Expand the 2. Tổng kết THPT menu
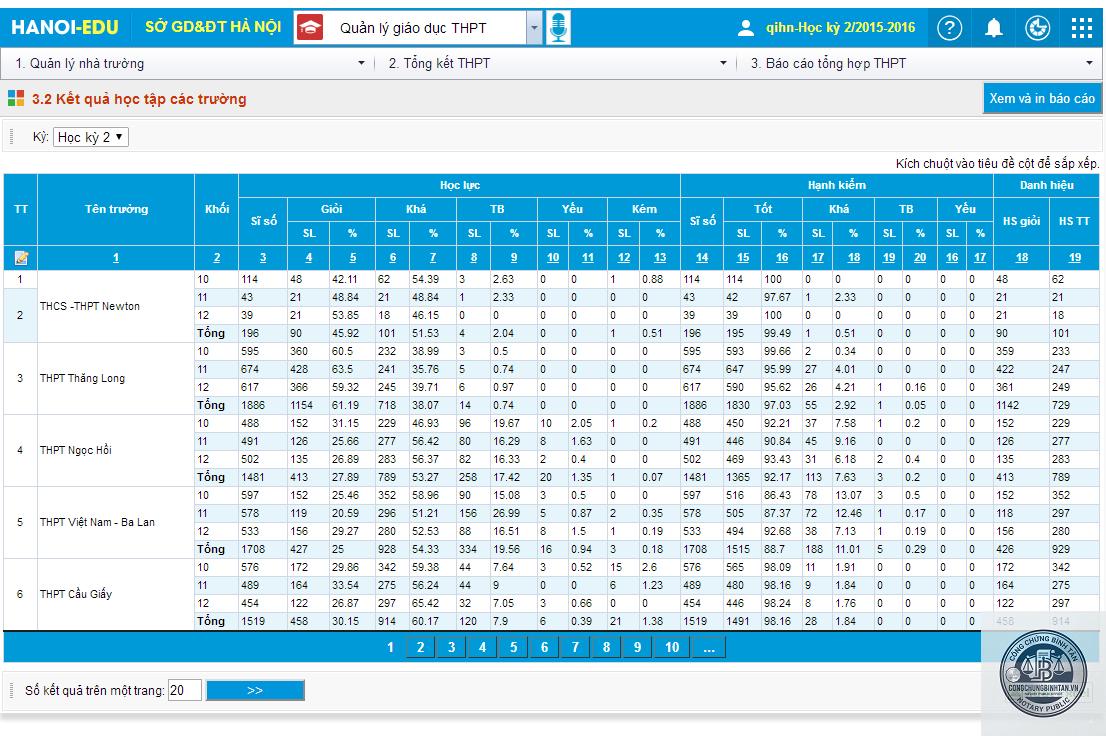Viewport: 1106px width, 736px height. click(556, 64)
